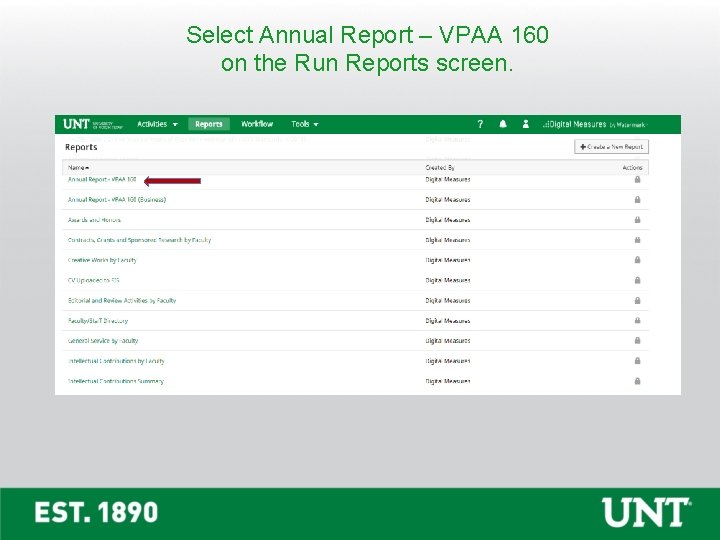Click Digital Measures in the Faculty/Staff Directory row
The height and width of the screenshot is (540, 720).
pos(448,321)
